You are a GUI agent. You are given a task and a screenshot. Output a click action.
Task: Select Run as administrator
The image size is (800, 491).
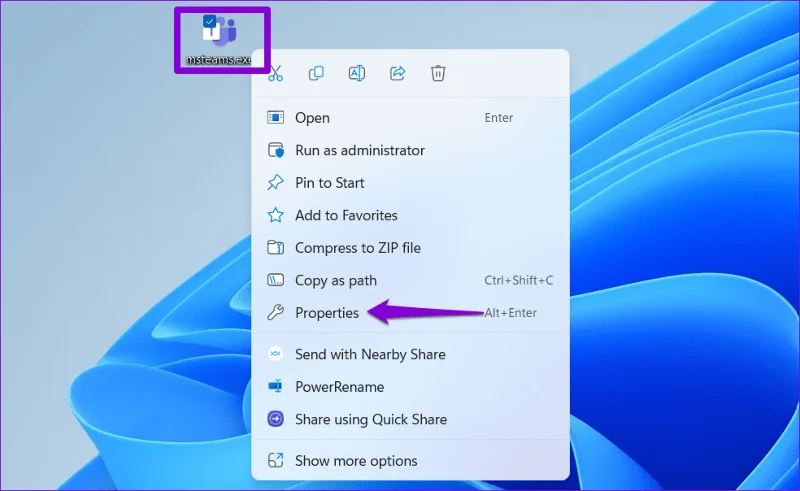click(411, 151)
